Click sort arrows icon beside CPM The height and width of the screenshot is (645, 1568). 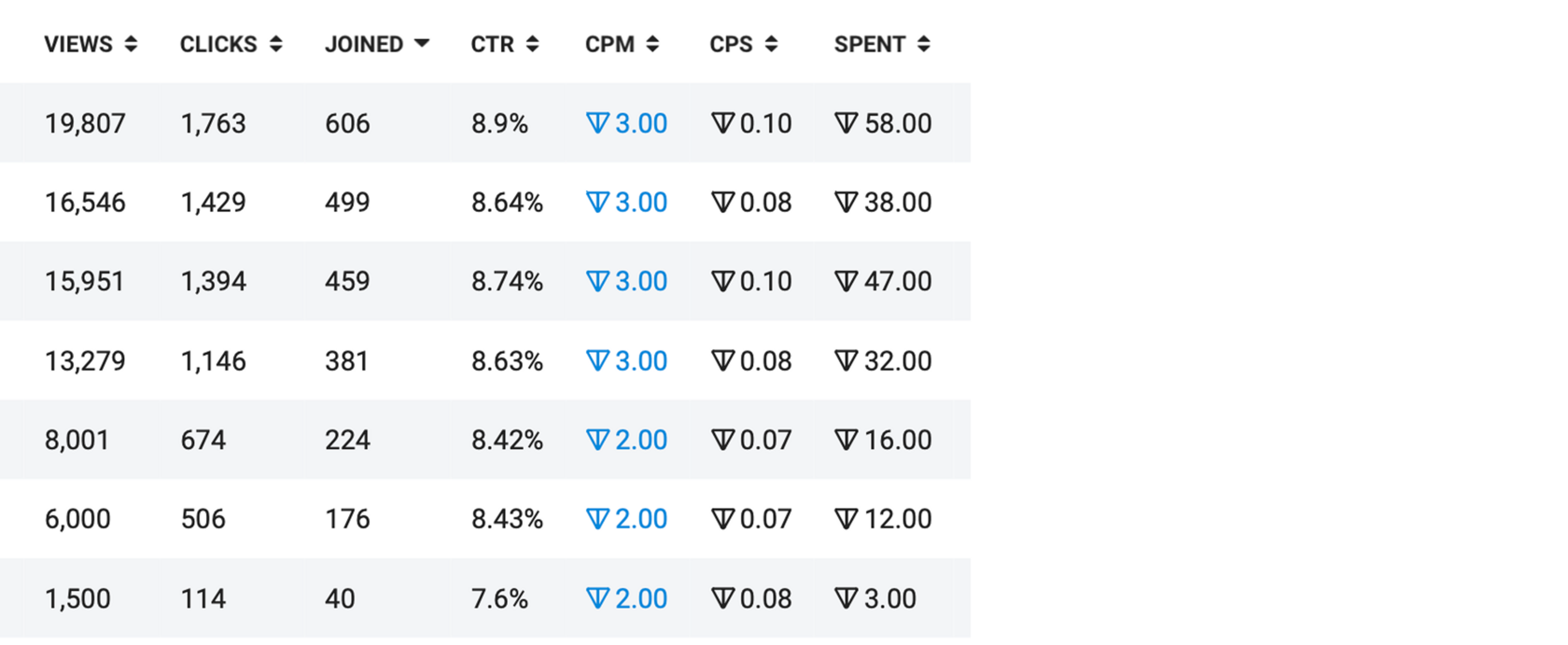pyautogui.click(x=652, y=44)
